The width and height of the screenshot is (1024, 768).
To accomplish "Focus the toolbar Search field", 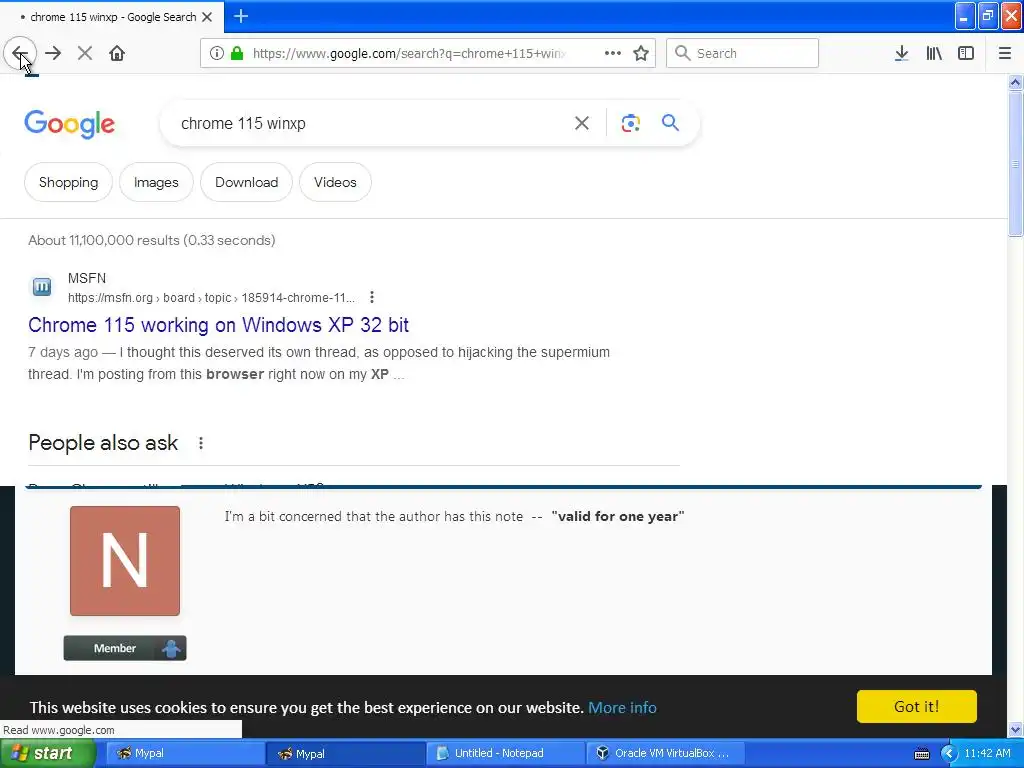I will pyautogui.click(x=742, y=54).
